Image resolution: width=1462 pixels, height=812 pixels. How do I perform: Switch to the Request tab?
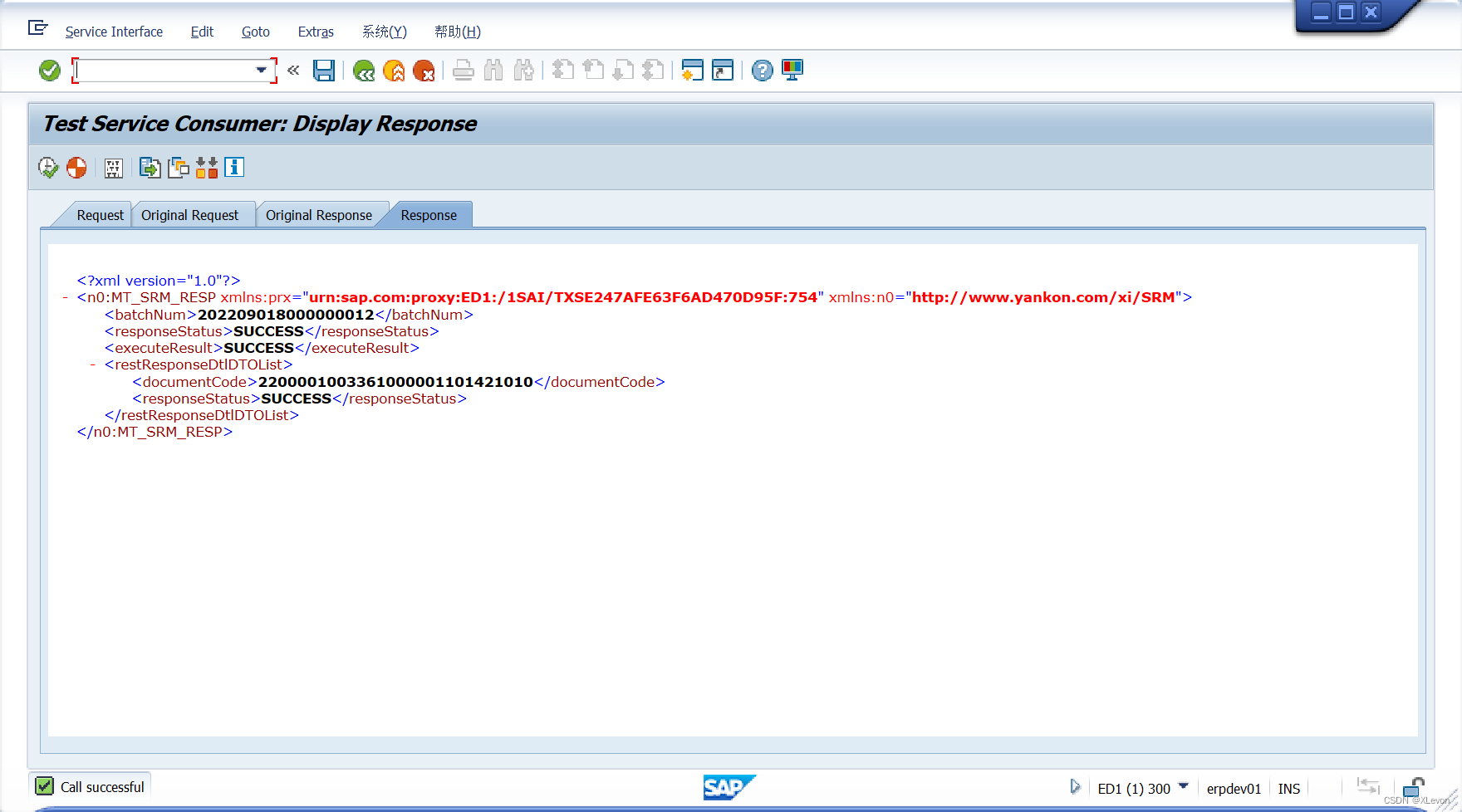coord(100,215)
